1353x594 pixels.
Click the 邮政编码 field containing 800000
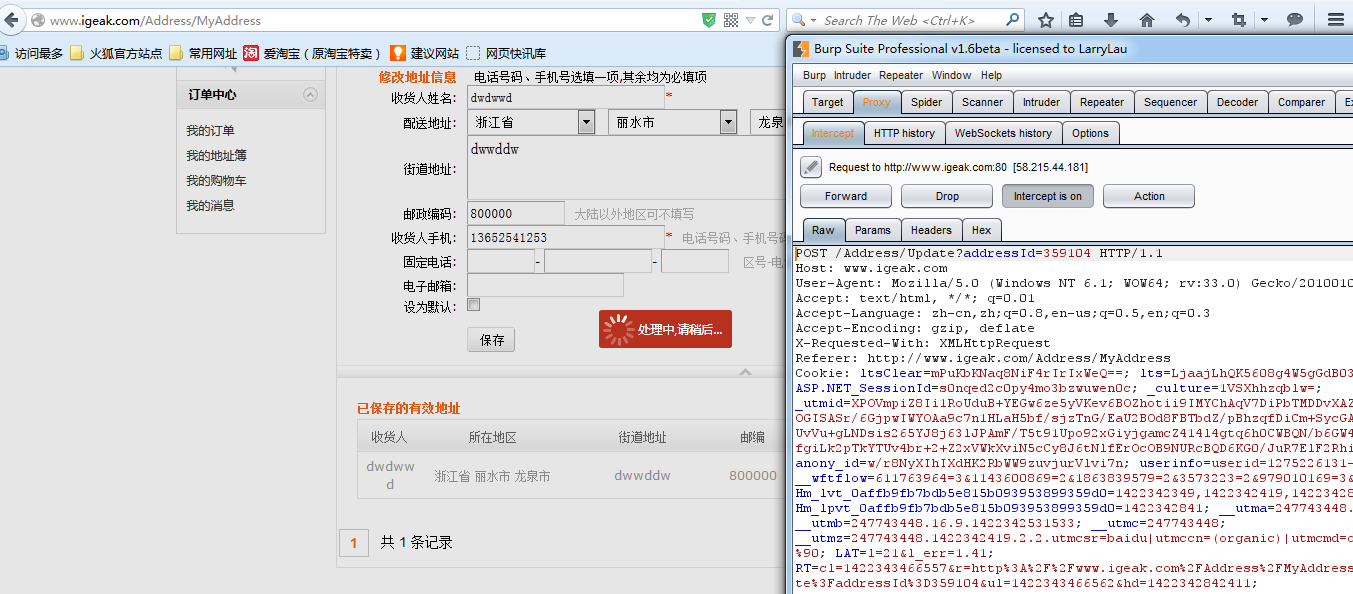pyautogui.click(x=516, y=213)
